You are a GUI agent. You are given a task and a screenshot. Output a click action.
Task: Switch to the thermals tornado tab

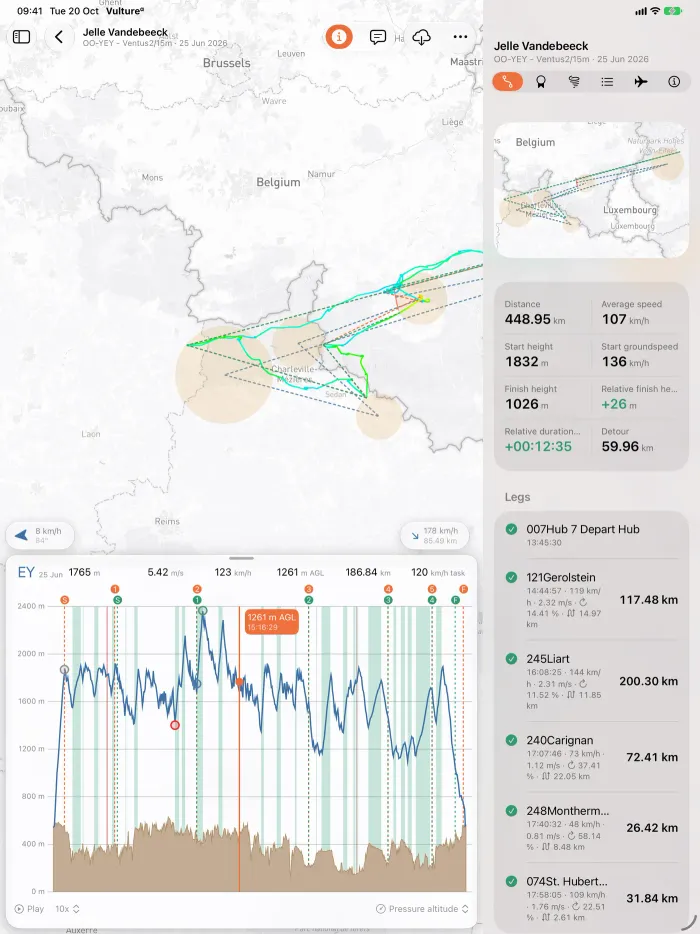(x=574, y=82)
